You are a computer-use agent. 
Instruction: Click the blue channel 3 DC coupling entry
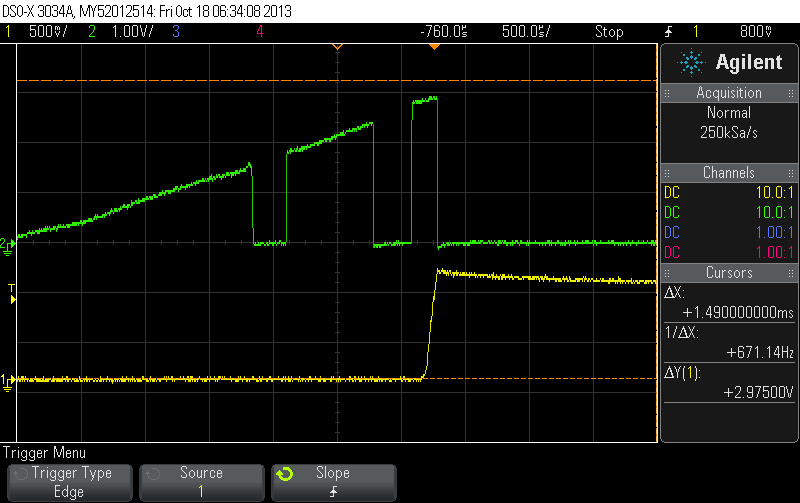point(672,233)
